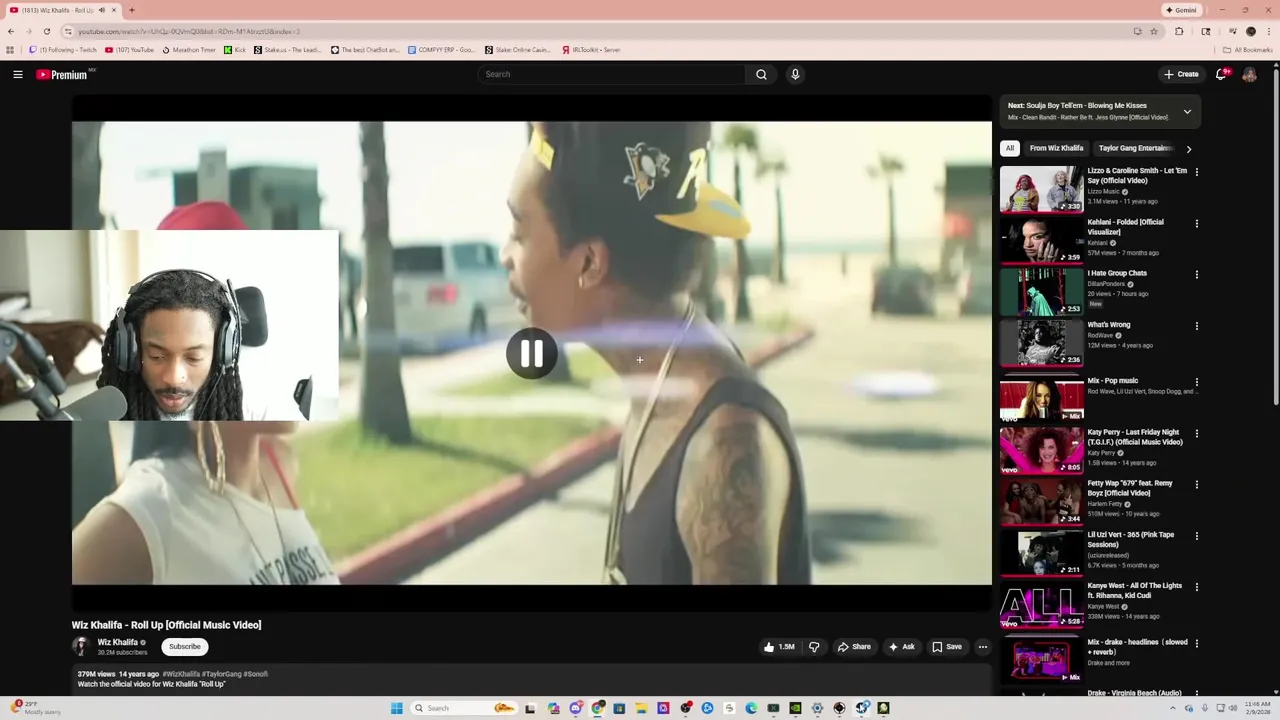This screenshot has width=1280, height=720.
Task: Open Microsoft Edge from taskbar
Action: 751,708
